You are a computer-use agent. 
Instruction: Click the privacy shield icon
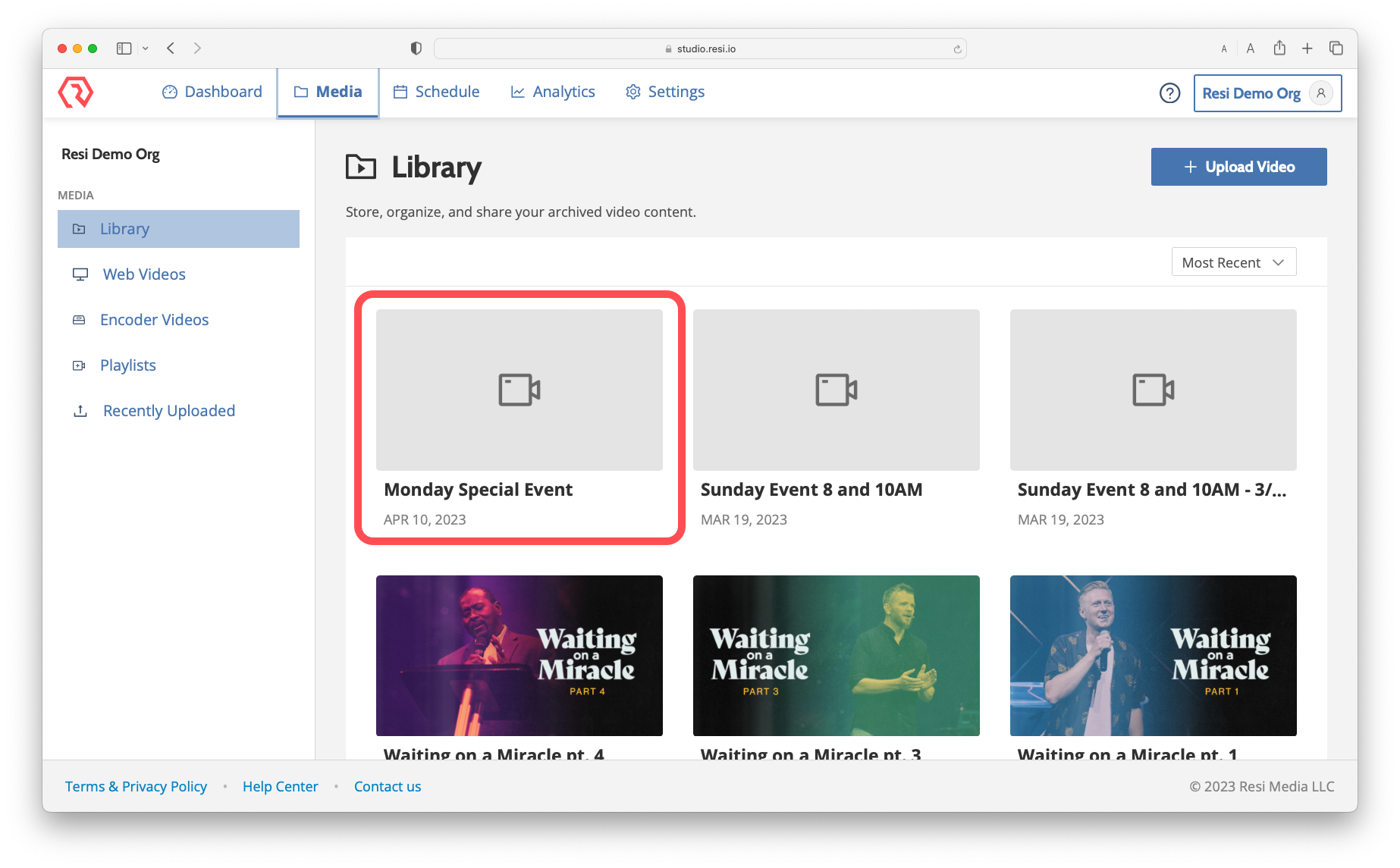[x=416, y=49]
